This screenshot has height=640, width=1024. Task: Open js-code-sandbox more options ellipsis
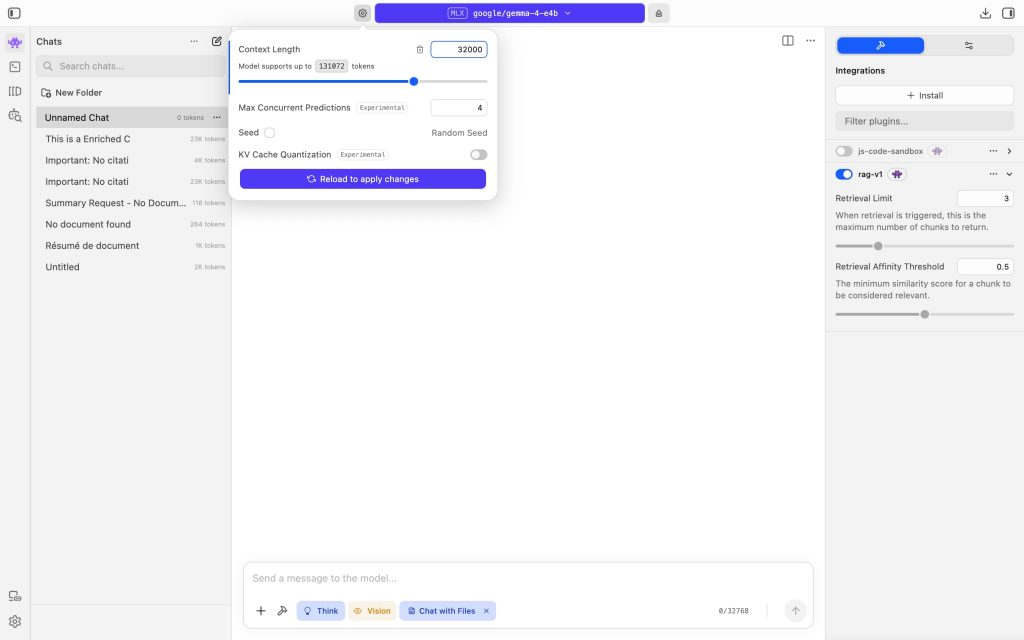(993, 151)
